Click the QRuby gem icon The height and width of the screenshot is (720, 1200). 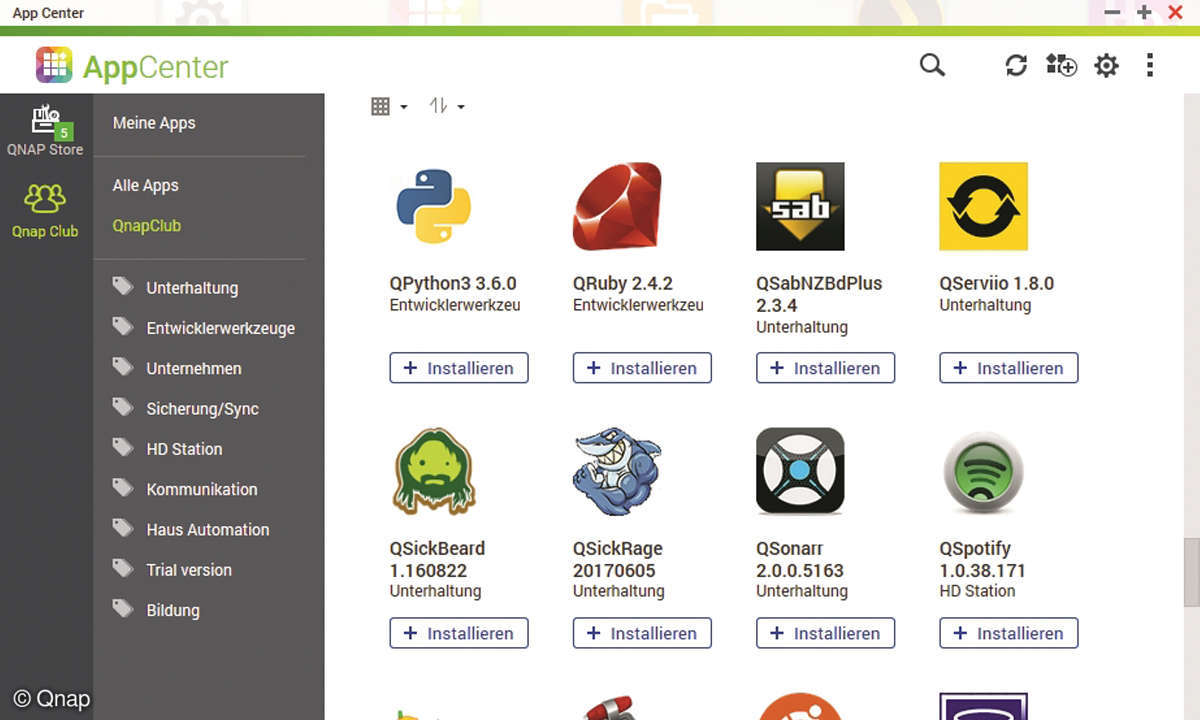[x=617, y=206]
